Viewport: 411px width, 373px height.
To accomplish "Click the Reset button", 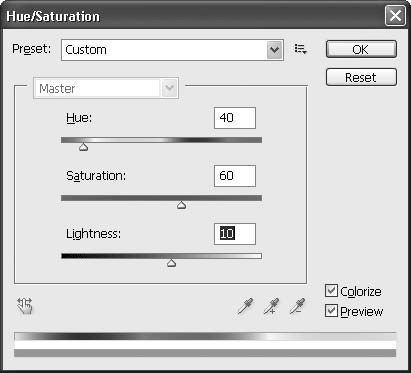I will [x=361, y=77].
